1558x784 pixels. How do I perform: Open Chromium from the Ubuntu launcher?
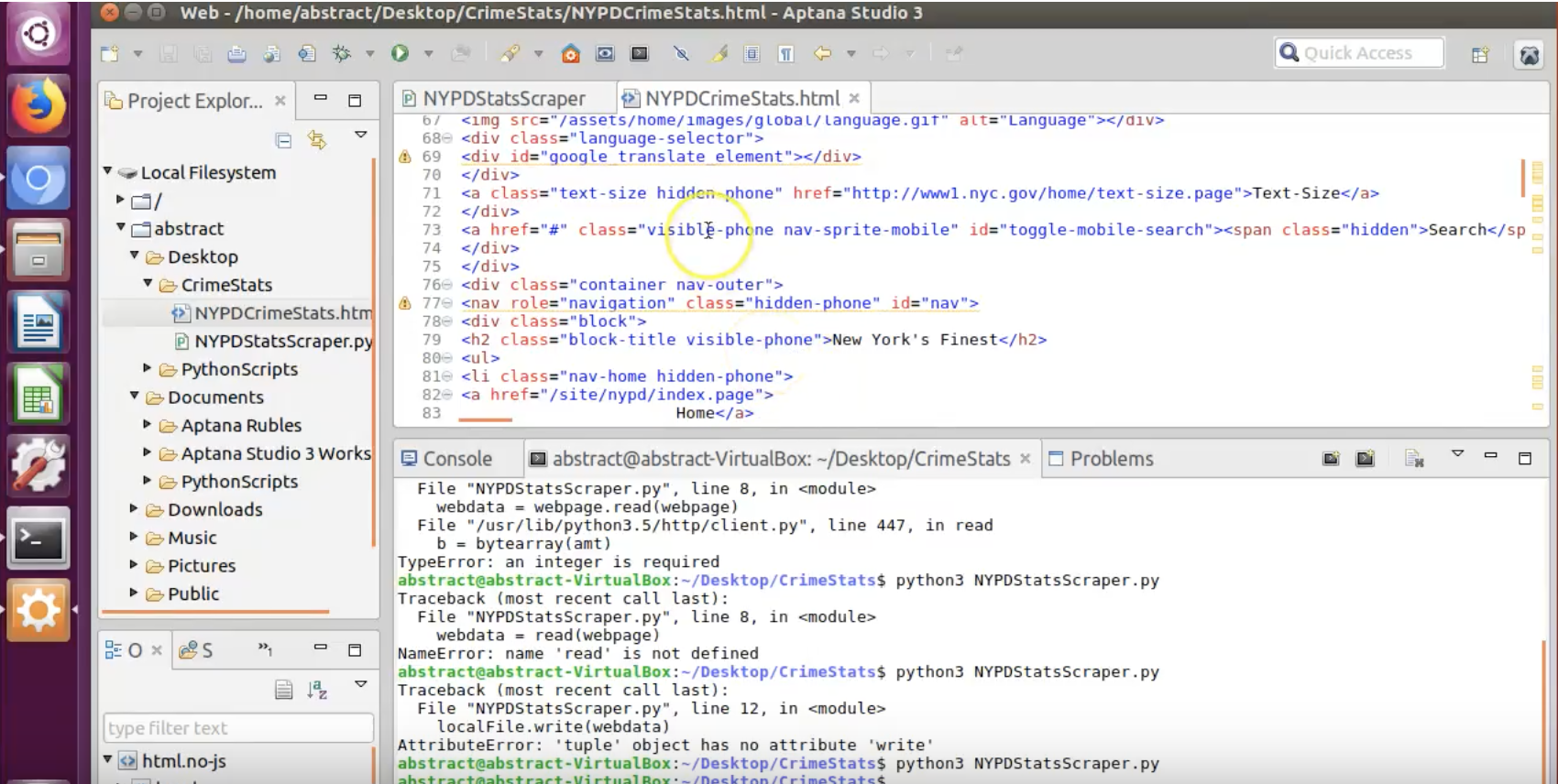(x=38, y=178)
